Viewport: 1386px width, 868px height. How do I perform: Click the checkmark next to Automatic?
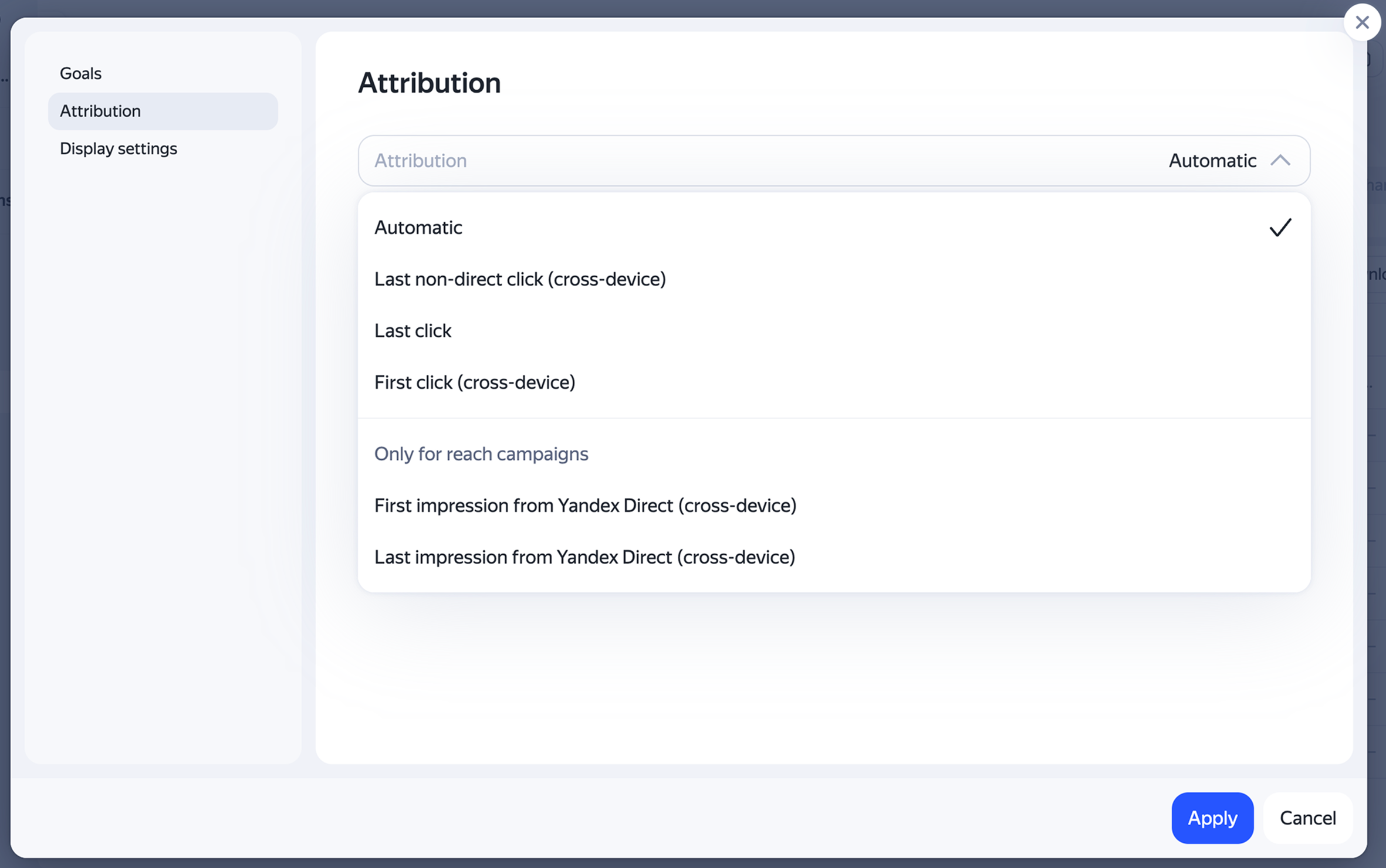tap(1280, 228)
